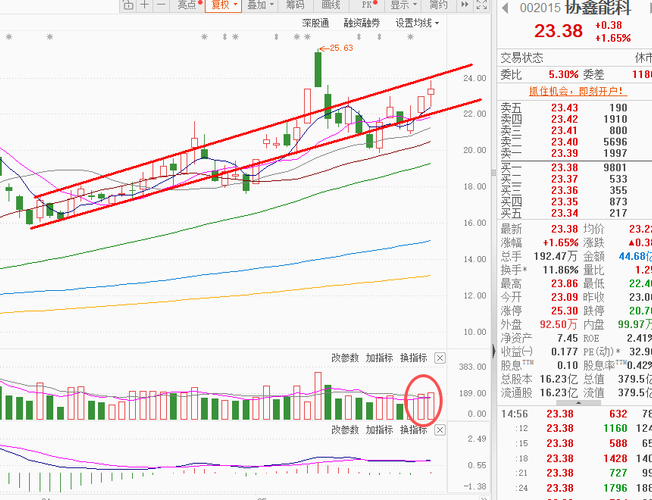
Task: Close the volume indicator panel
Action: pos(440,358)
